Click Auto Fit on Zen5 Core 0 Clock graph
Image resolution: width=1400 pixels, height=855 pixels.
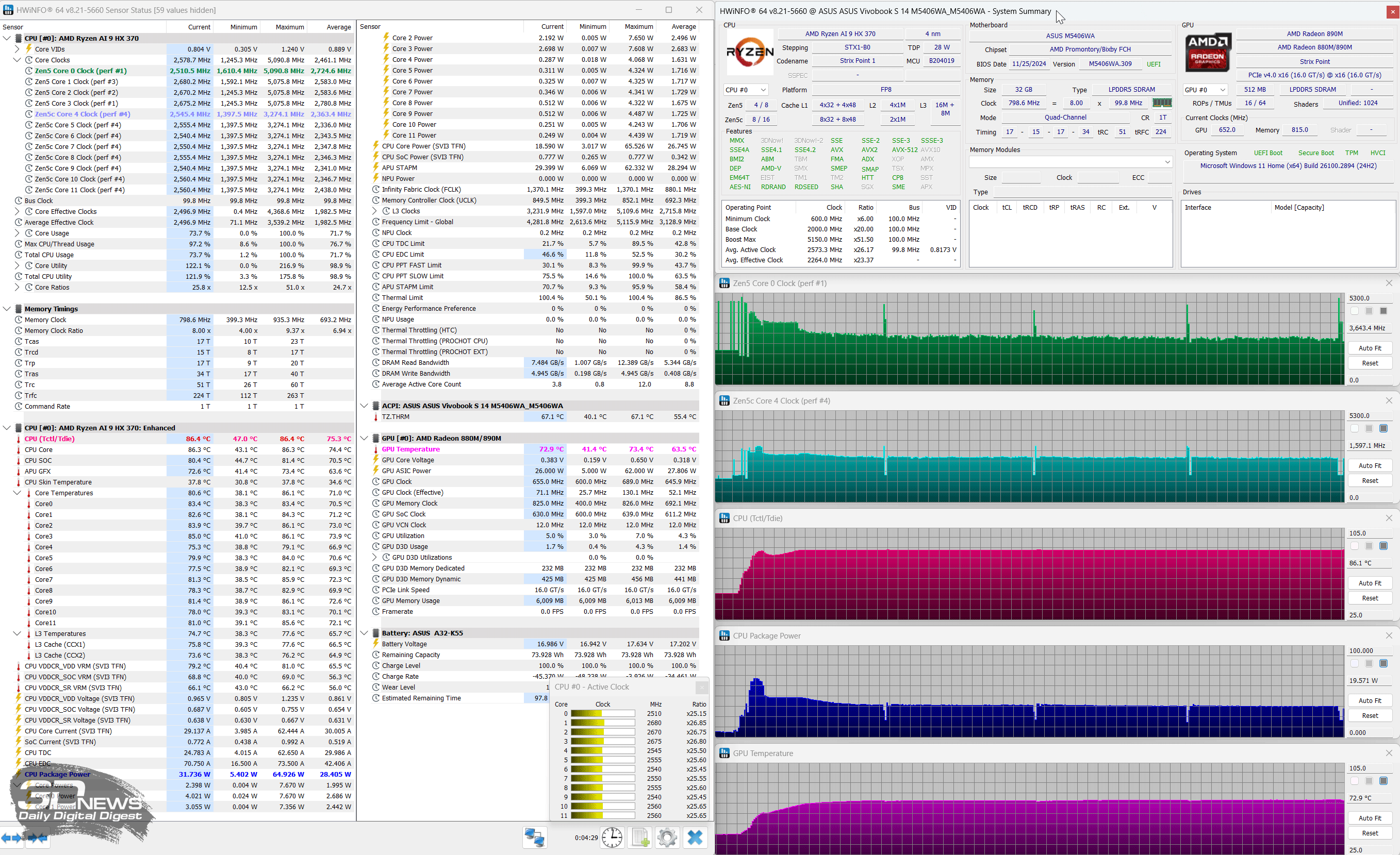pyautogui.click(x=1369, y=348)
